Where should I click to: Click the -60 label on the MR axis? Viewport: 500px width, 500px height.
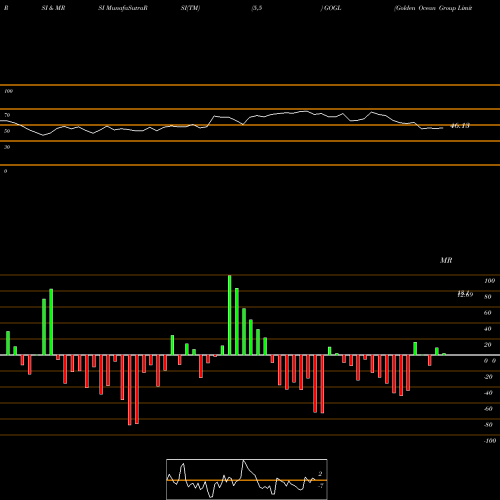(488, 409)
